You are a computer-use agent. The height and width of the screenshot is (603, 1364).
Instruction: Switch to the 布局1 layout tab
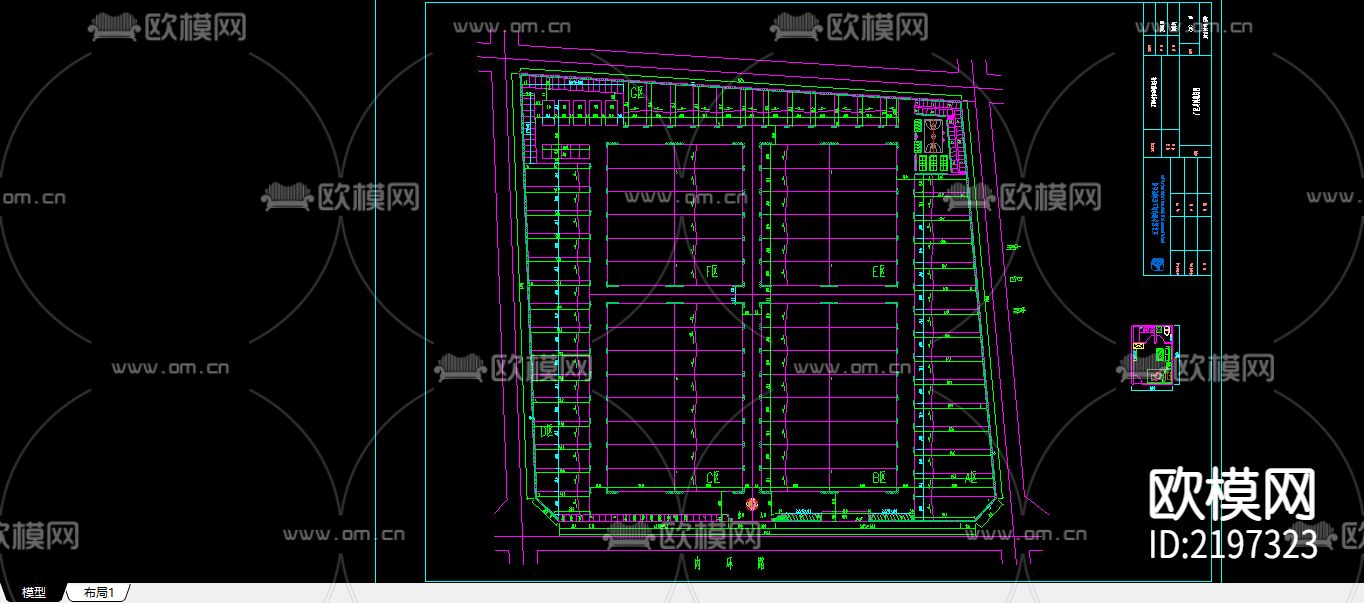pyautogui.click(x=97, y=591)
